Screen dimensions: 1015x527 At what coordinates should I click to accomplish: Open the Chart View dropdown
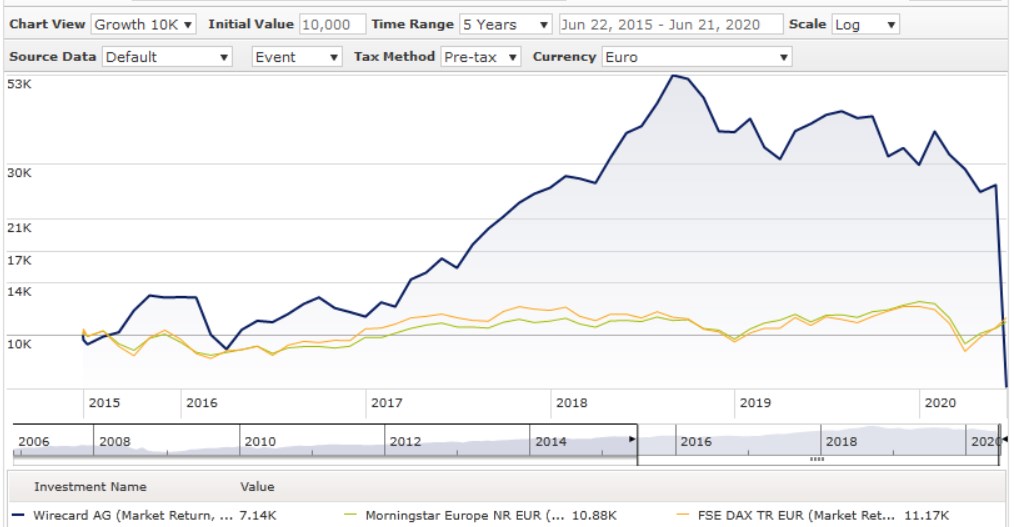(144, 24)
